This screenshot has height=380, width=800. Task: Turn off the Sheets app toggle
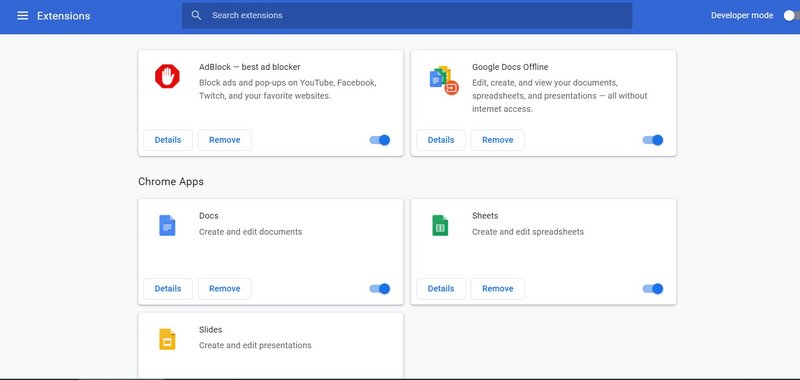point(653,289)
